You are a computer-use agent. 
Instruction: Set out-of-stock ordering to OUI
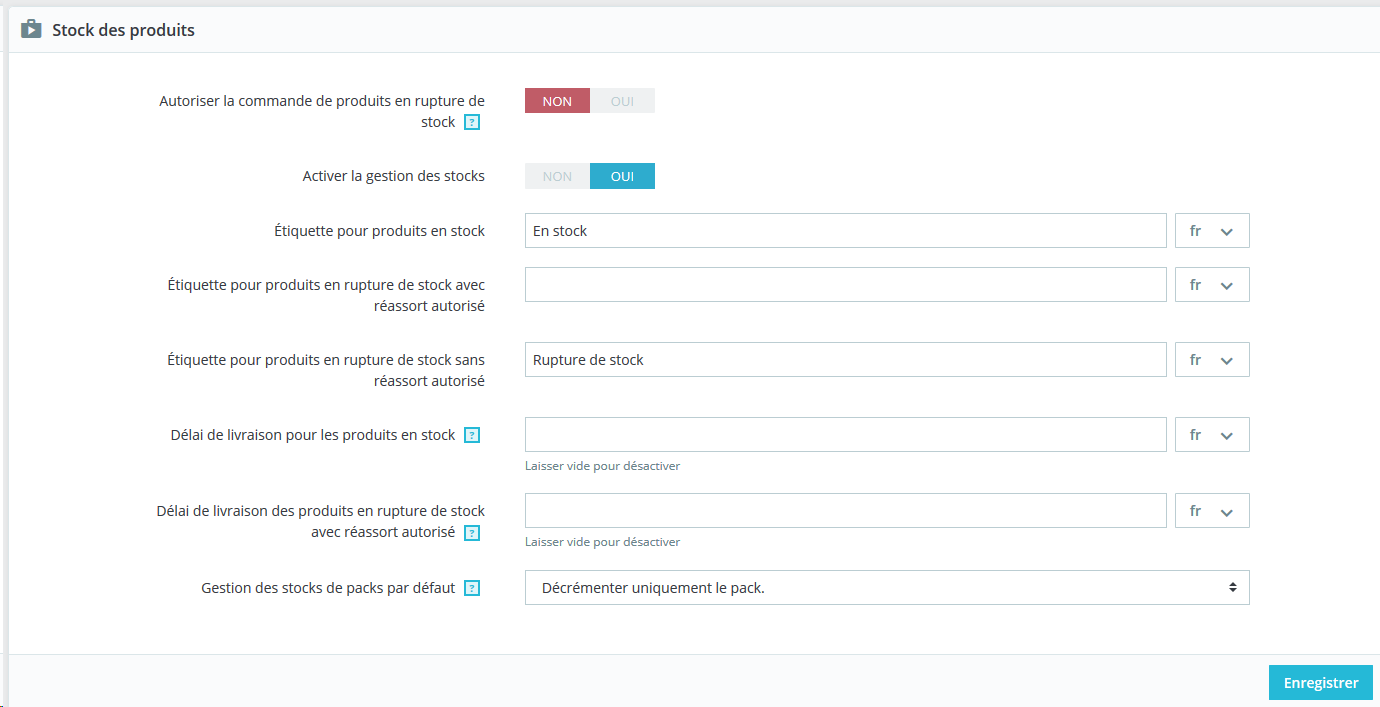coord(622,101)
